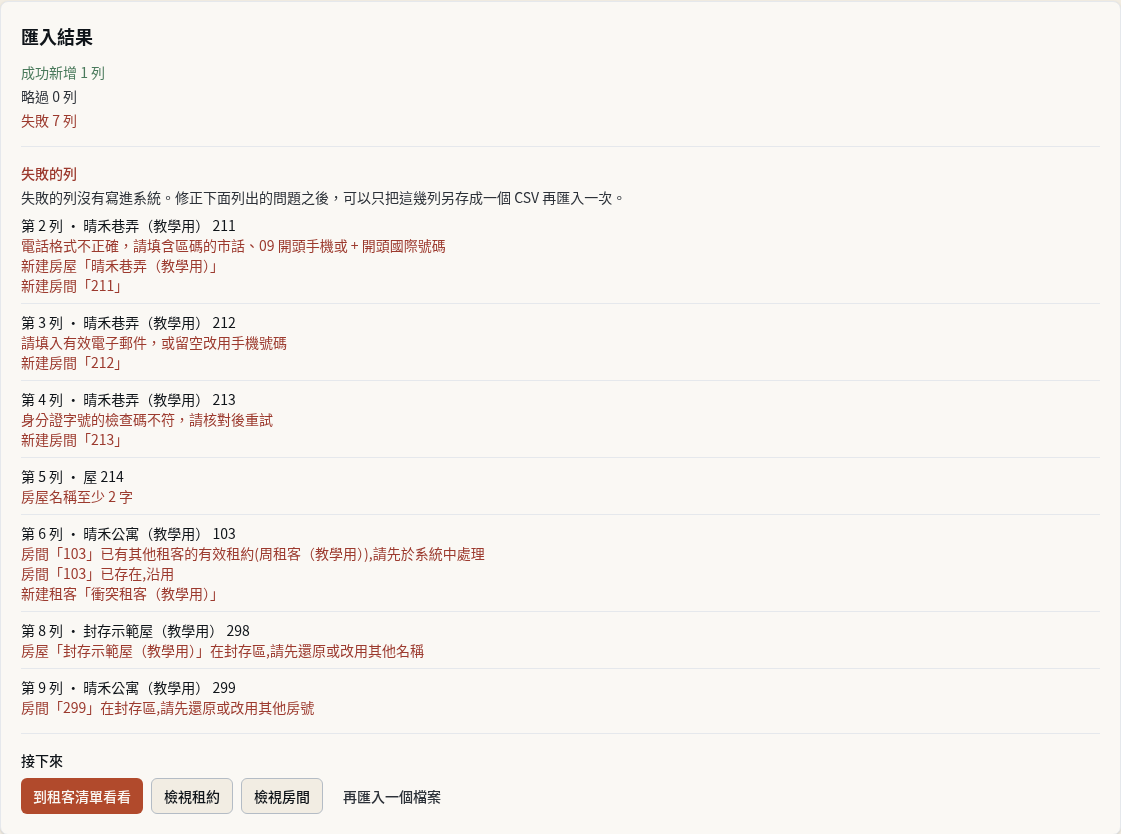Select row 第 6 列 晴禾公寓 103
The width and height of the screenshot is (1121, 834).
coord(129,535)
